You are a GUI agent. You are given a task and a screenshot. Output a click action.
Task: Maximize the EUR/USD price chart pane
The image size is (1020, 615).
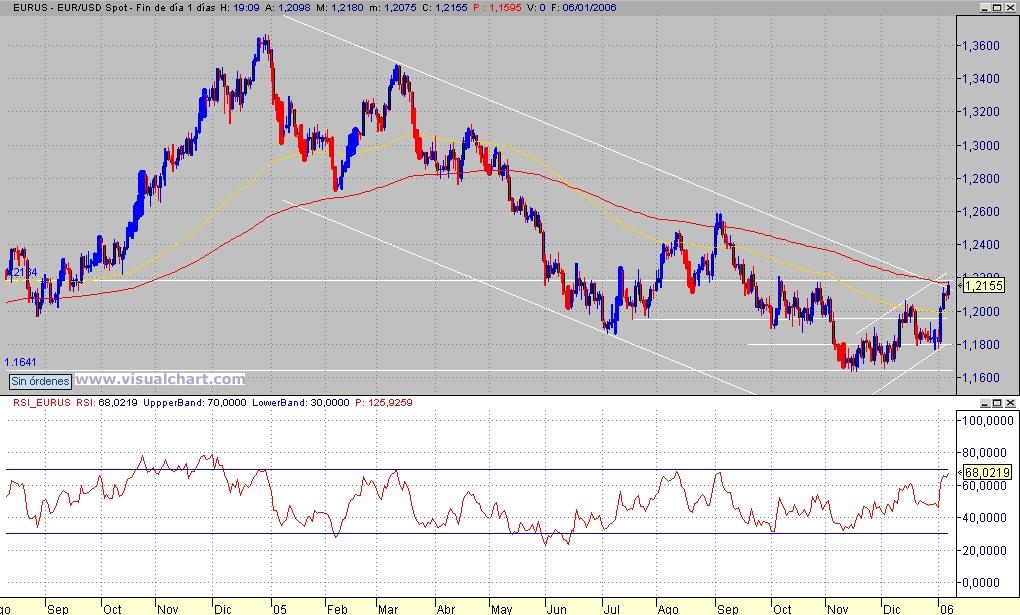coord(998,8)
